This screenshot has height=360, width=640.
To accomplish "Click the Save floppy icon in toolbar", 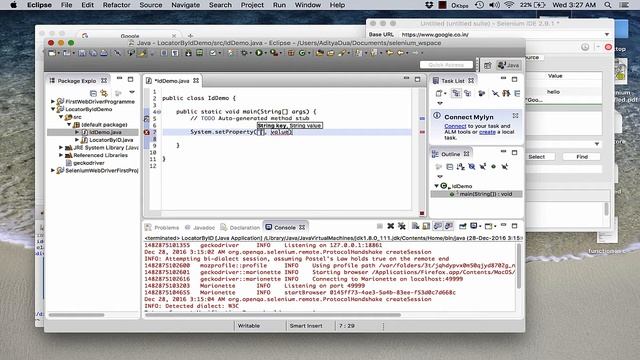I will pyautogui.click(x=82, y=53).
